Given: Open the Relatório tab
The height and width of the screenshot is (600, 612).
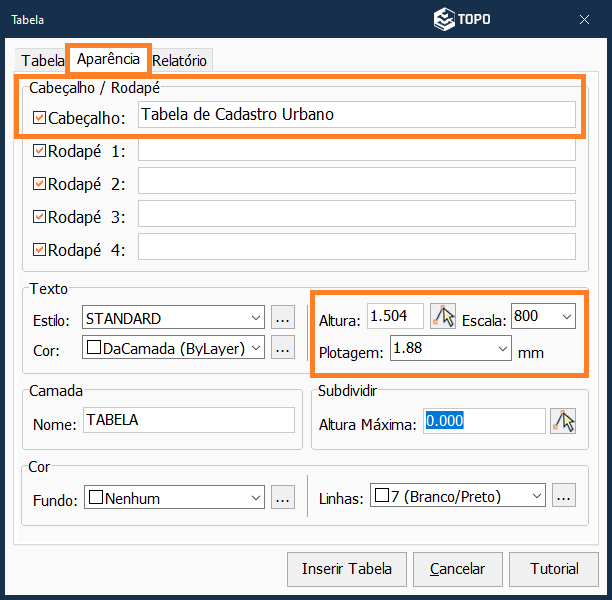Looking at the screenshot, I should [x=180, y=60].
